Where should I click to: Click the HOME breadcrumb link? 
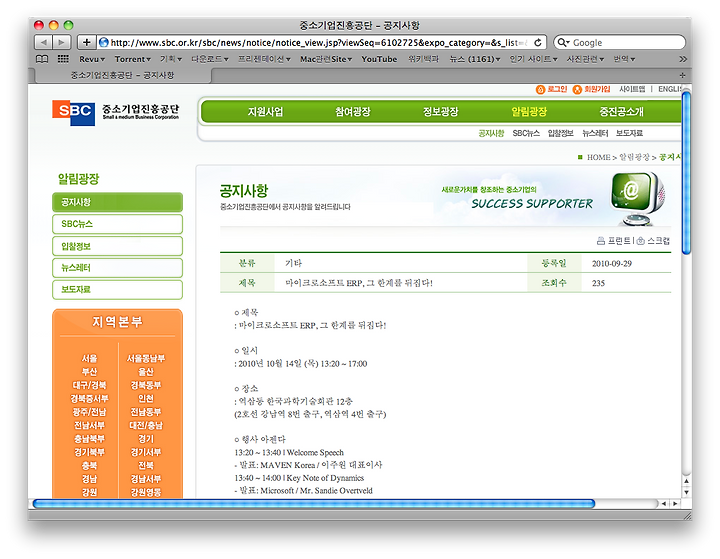598,157
